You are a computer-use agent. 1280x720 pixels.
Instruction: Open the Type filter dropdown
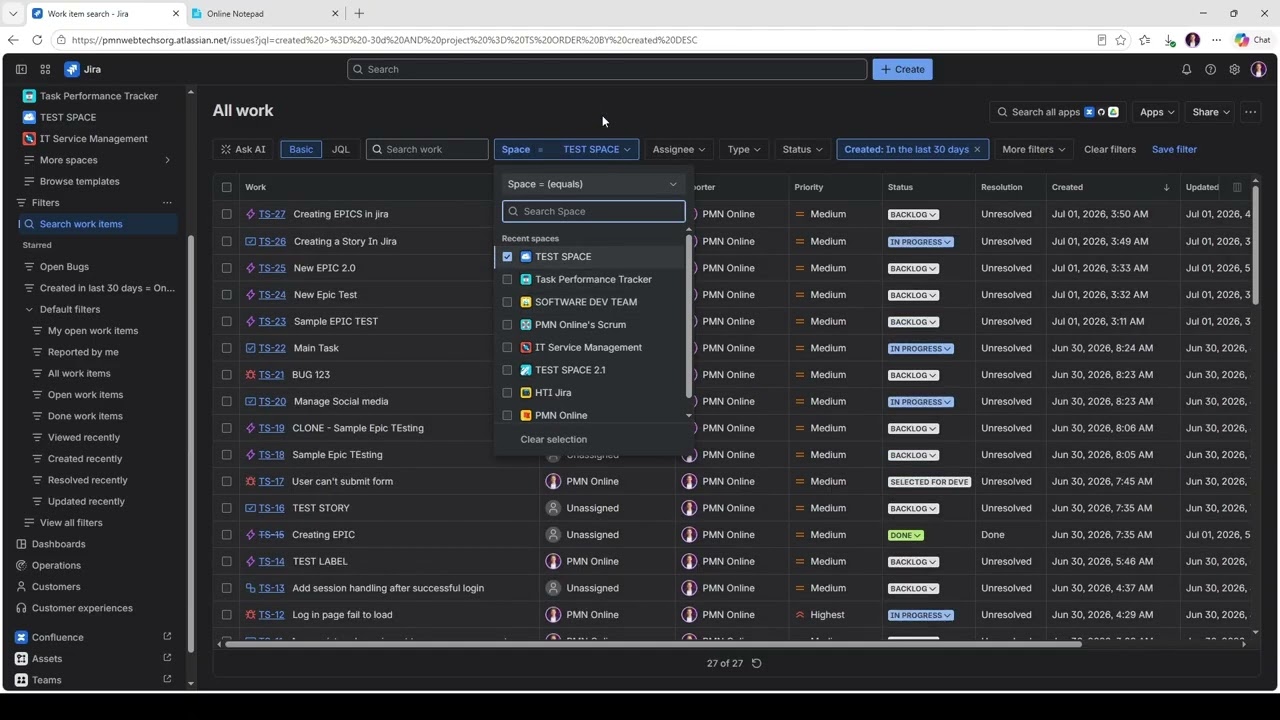[x=743, y=149]
